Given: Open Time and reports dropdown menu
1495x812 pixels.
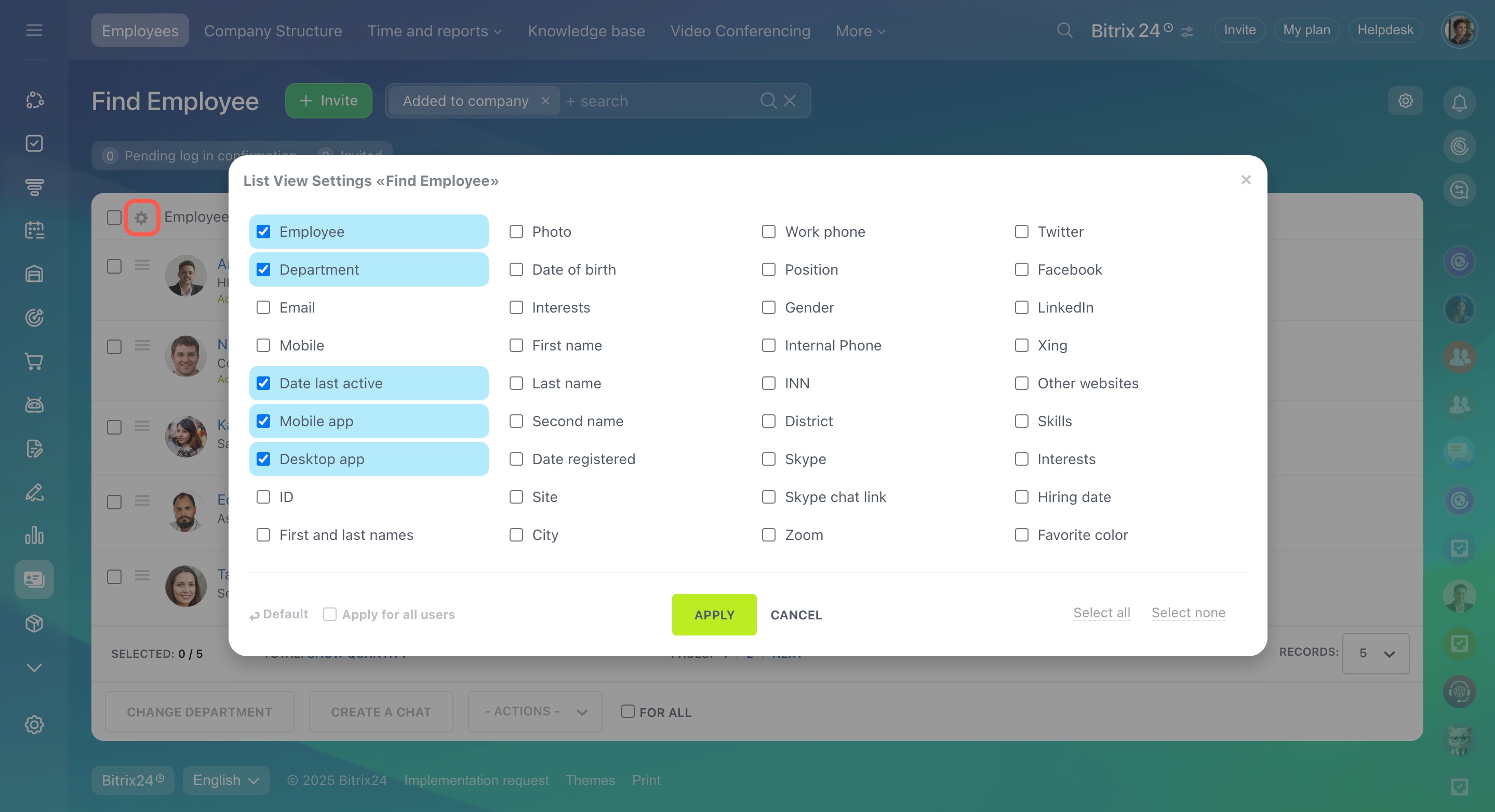Looking at the screenshot, I should [434, 31].
